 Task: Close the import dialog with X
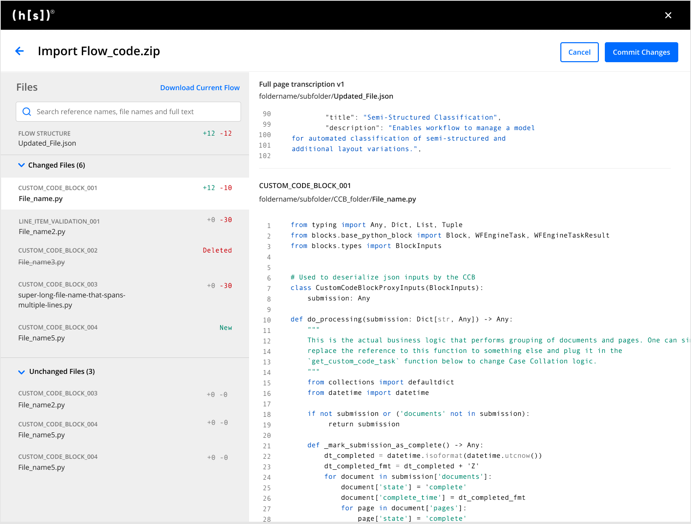point(668,15)
